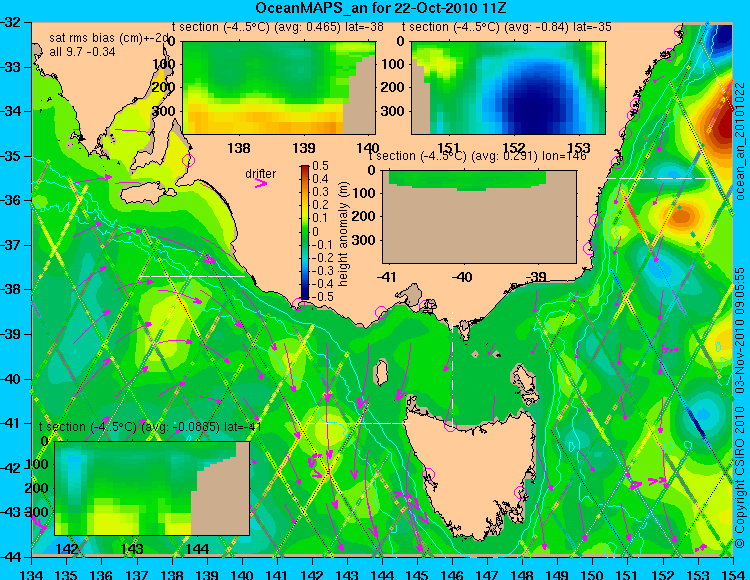
Task: Click the '03-Nov-2010 09:05:55' timestamp
Action: click(740, 330)
